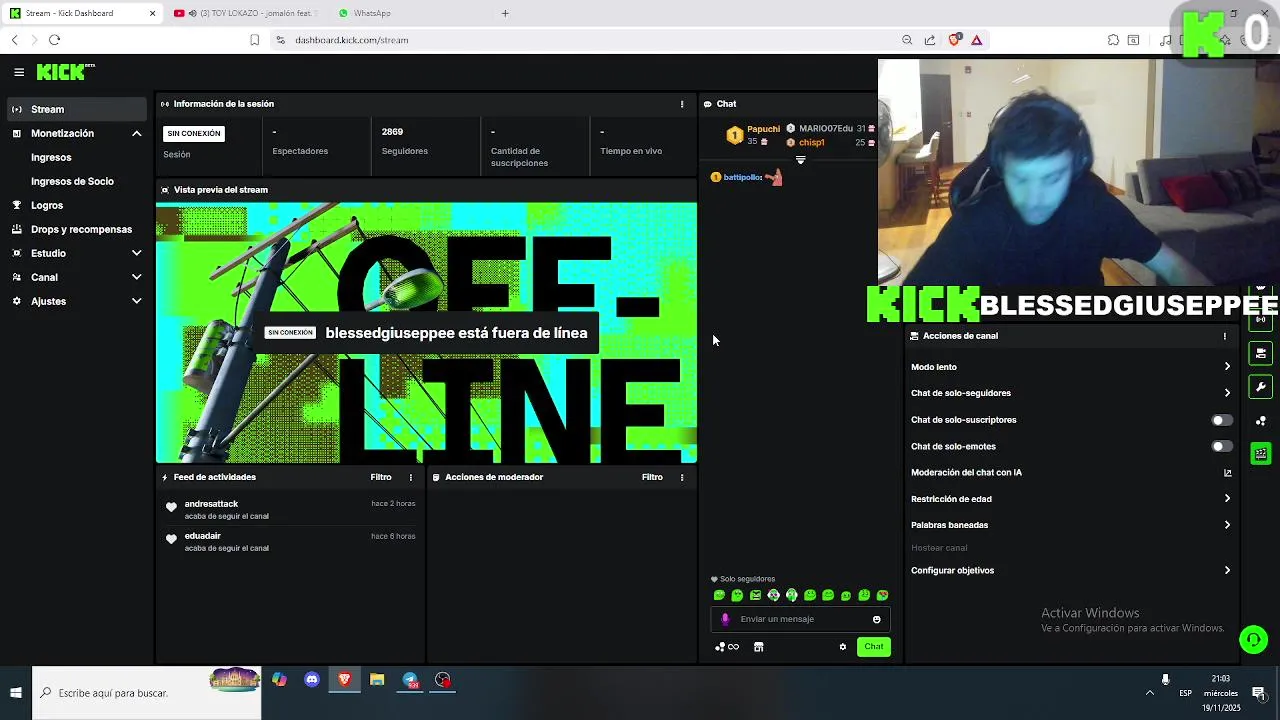Toggle Chat de solo-suscriptores

point(1222,420)
